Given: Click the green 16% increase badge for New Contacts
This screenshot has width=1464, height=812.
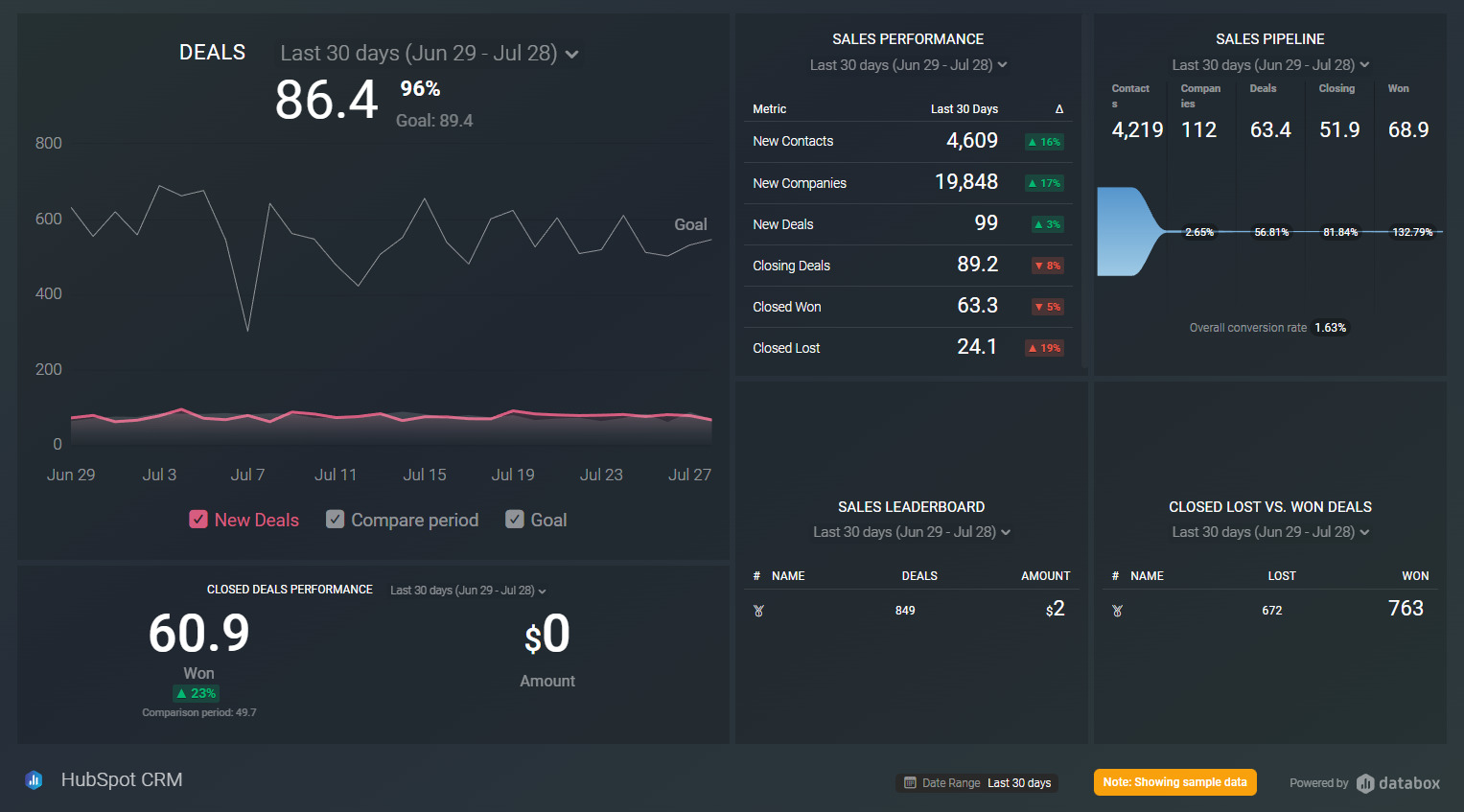Looking at the screenshot, I should 1046,142.
